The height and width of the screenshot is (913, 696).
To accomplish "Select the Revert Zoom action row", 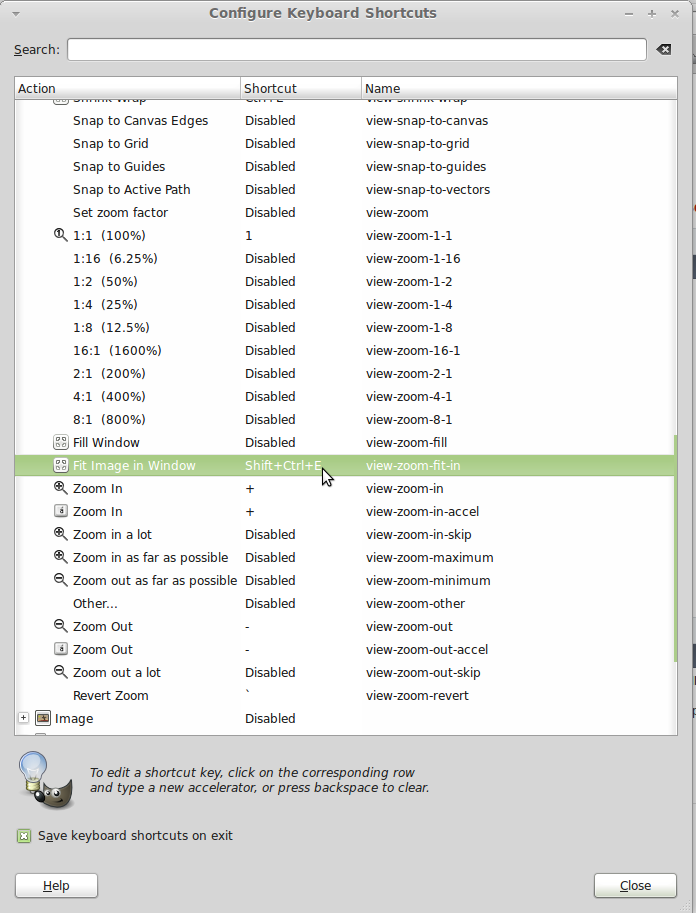I will [345, 695].
